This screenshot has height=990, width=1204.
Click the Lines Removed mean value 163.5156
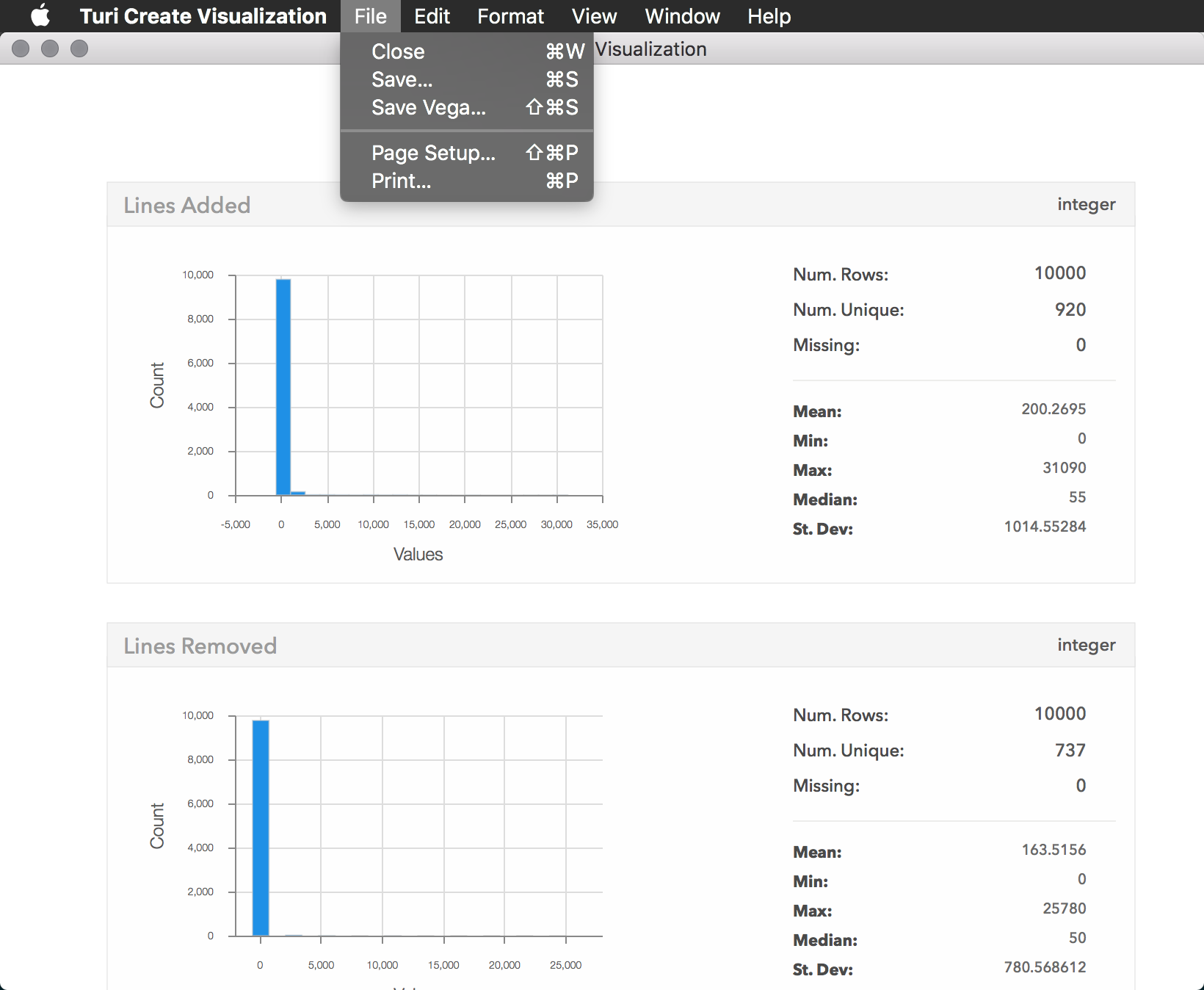click(1053, 850)
